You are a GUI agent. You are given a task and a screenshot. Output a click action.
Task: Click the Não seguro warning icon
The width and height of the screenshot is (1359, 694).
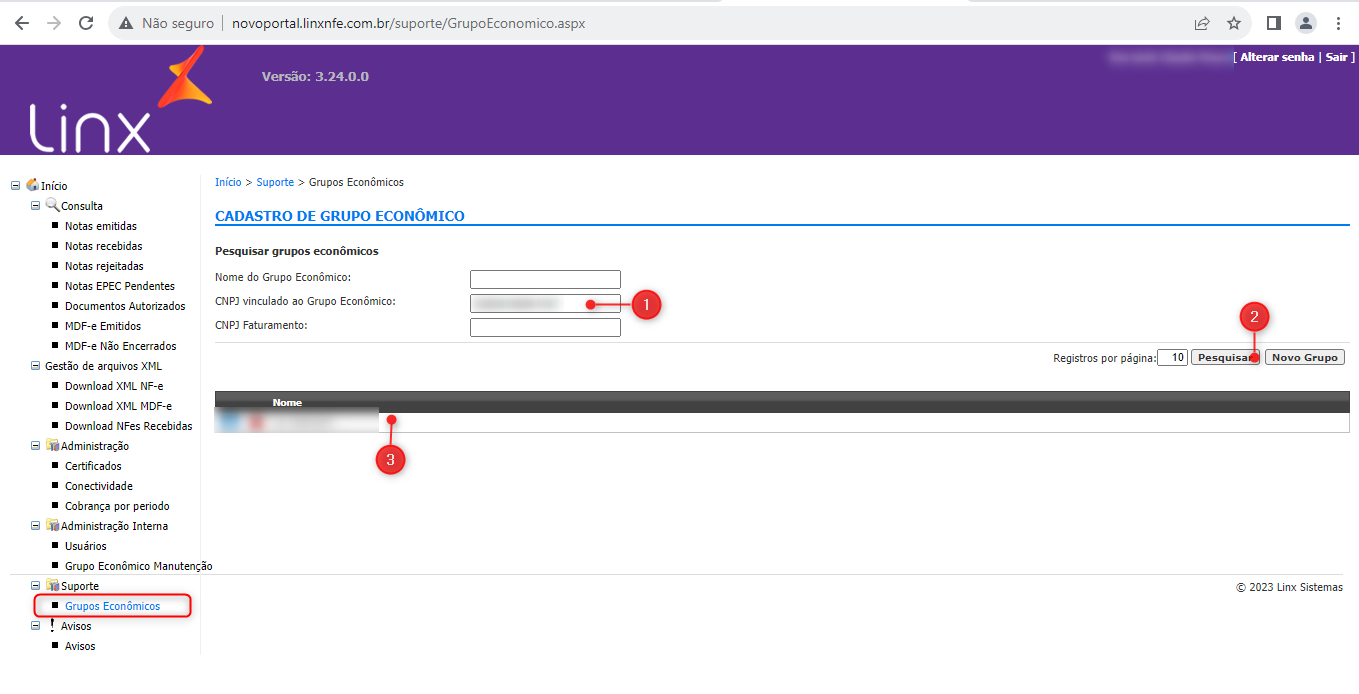(126, 23)
